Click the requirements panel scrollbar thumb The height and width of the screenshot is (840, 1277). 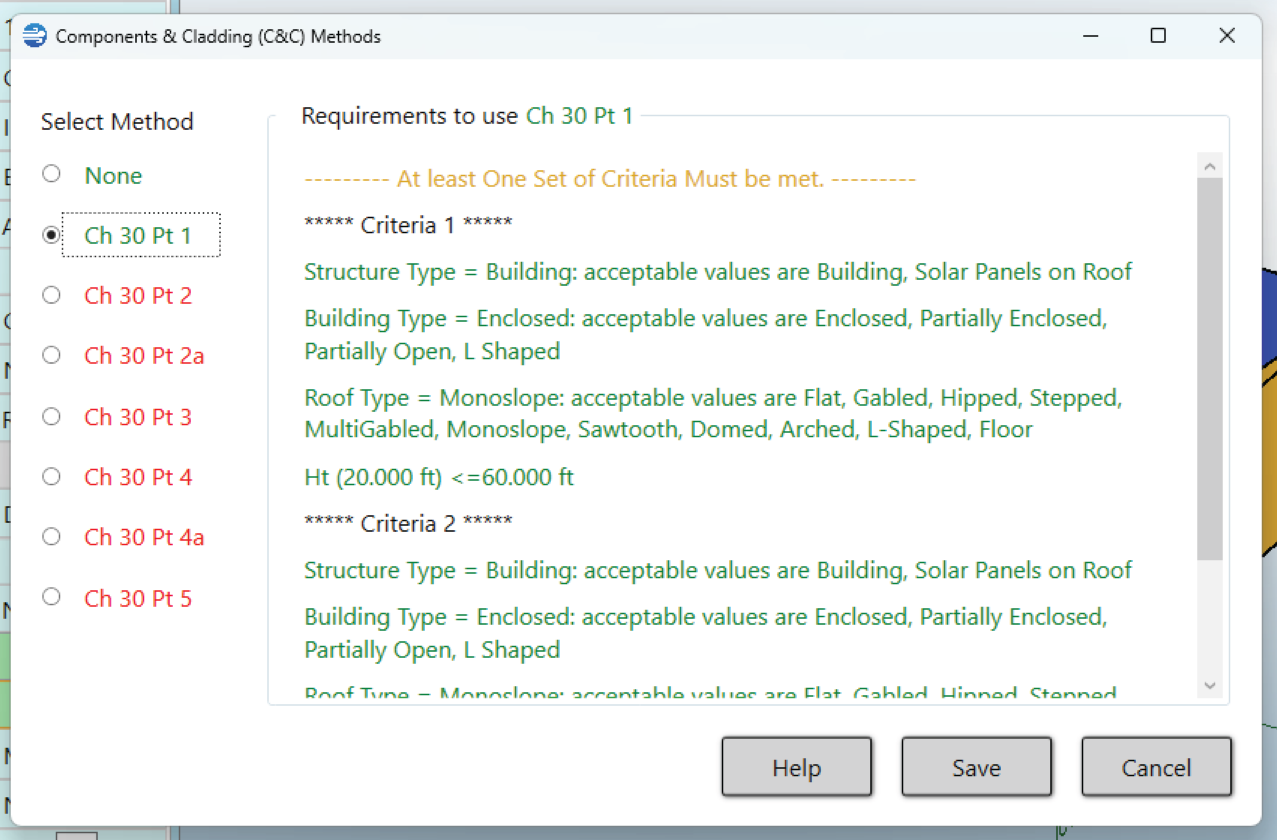click(1209, 368)
